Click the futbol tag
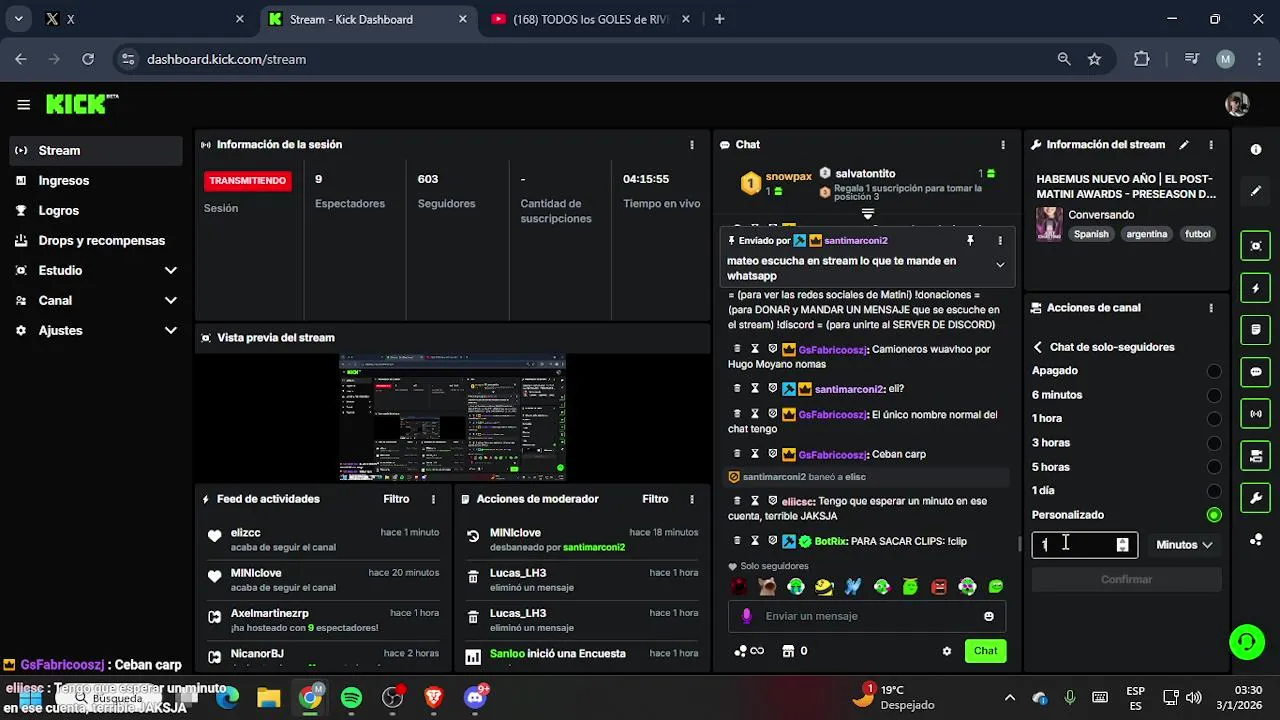1280x720 pixels. [1197, 234]
